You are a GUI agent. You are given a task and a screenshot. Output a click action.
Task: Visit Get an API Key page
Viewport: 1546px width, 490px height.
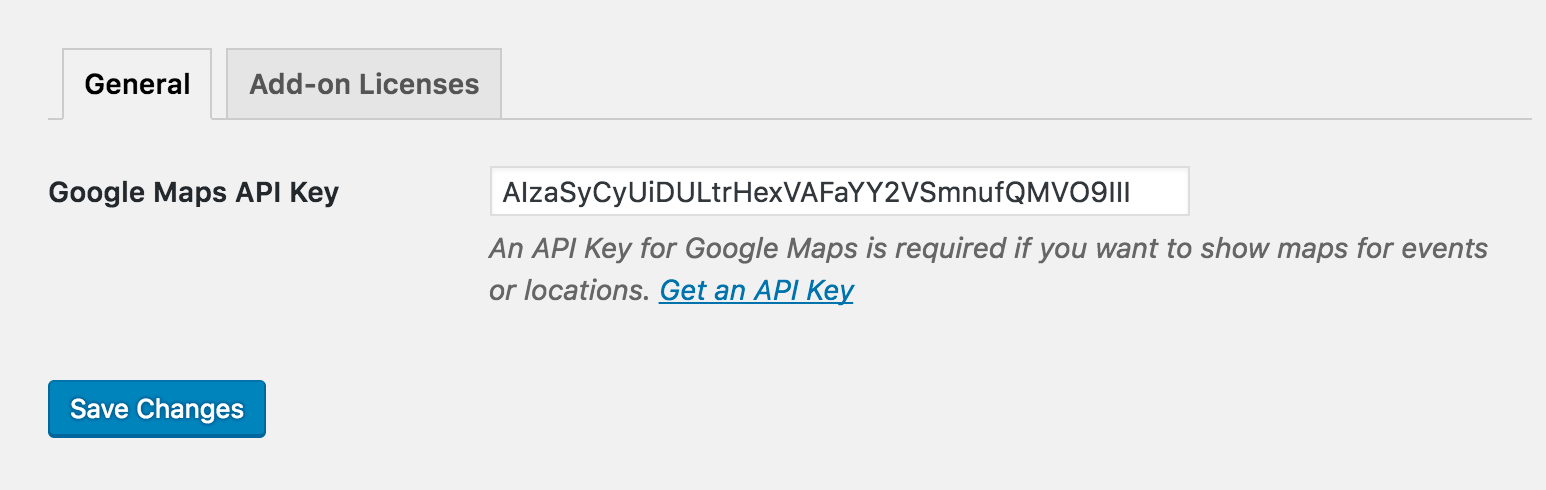coord(756,290)
